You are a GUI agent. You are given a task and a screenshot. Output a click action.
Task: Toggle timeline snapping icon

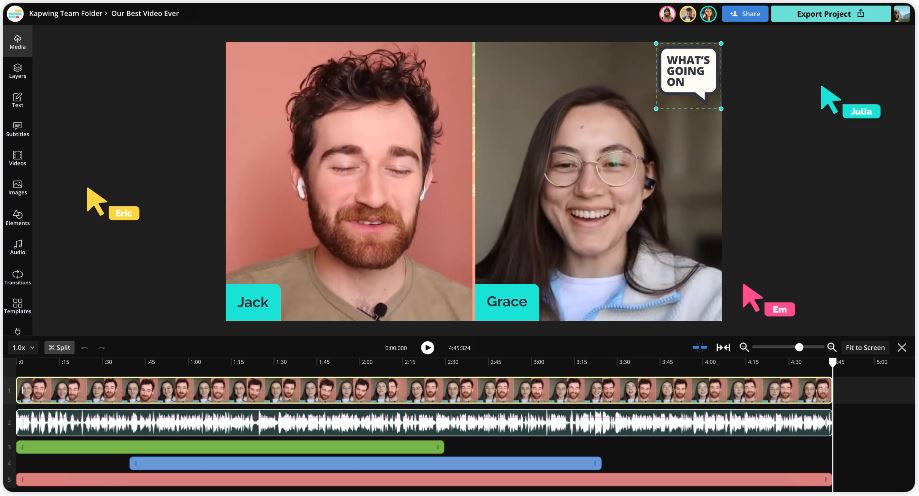coord(700,347)
